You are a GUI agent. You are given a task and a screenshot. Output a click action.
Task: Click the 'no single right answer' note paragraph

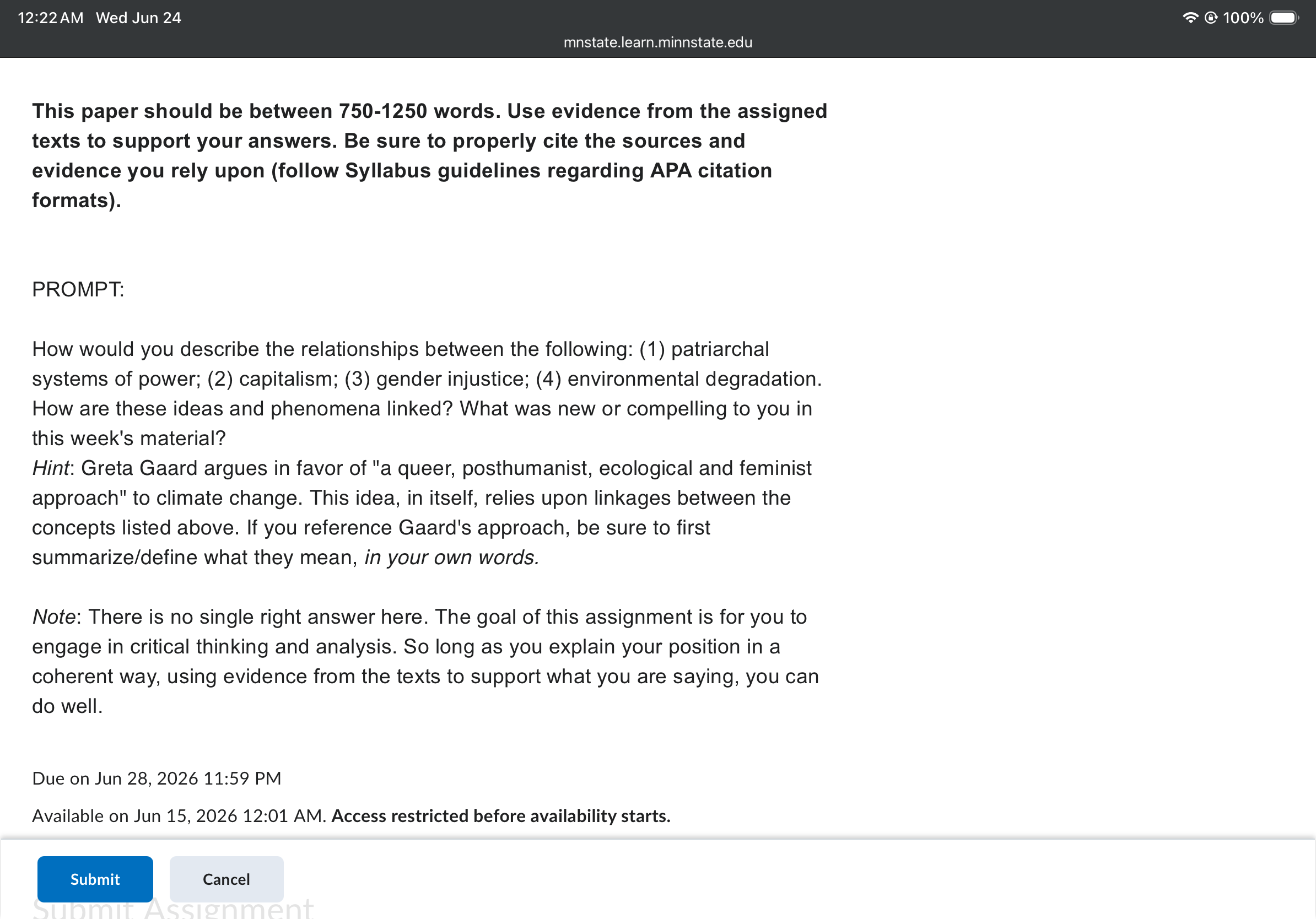425,661
